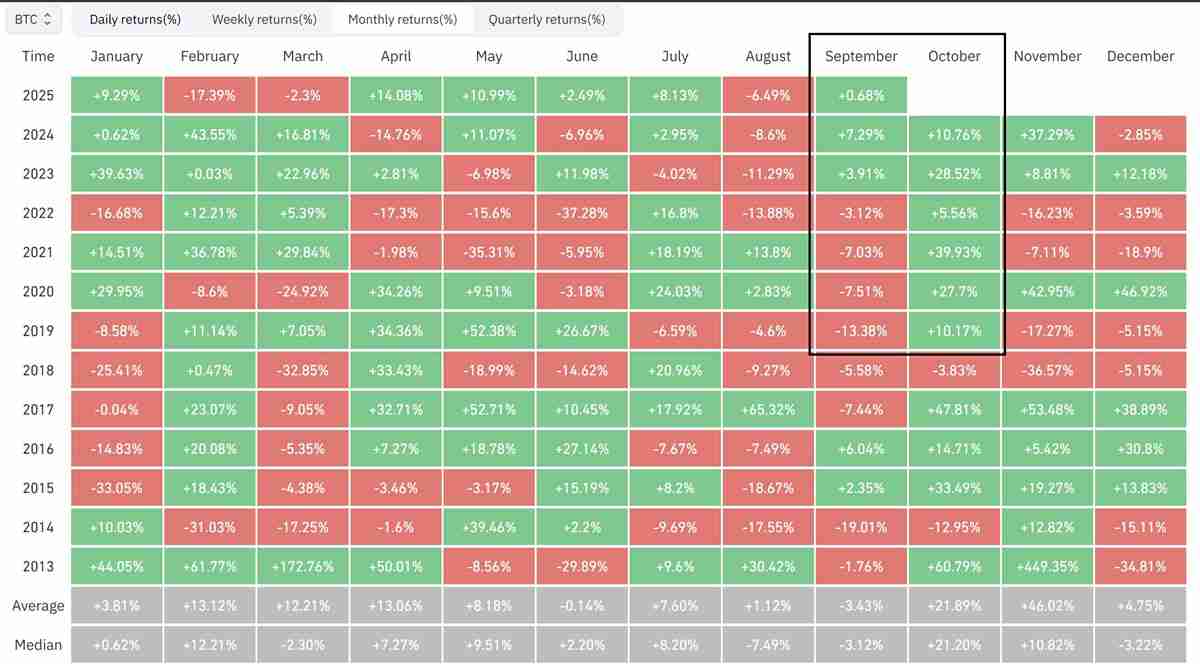Click the Average row January cell
Image resolution: width=1200 pixels, height=664 pixels.
tap(116, 605)
